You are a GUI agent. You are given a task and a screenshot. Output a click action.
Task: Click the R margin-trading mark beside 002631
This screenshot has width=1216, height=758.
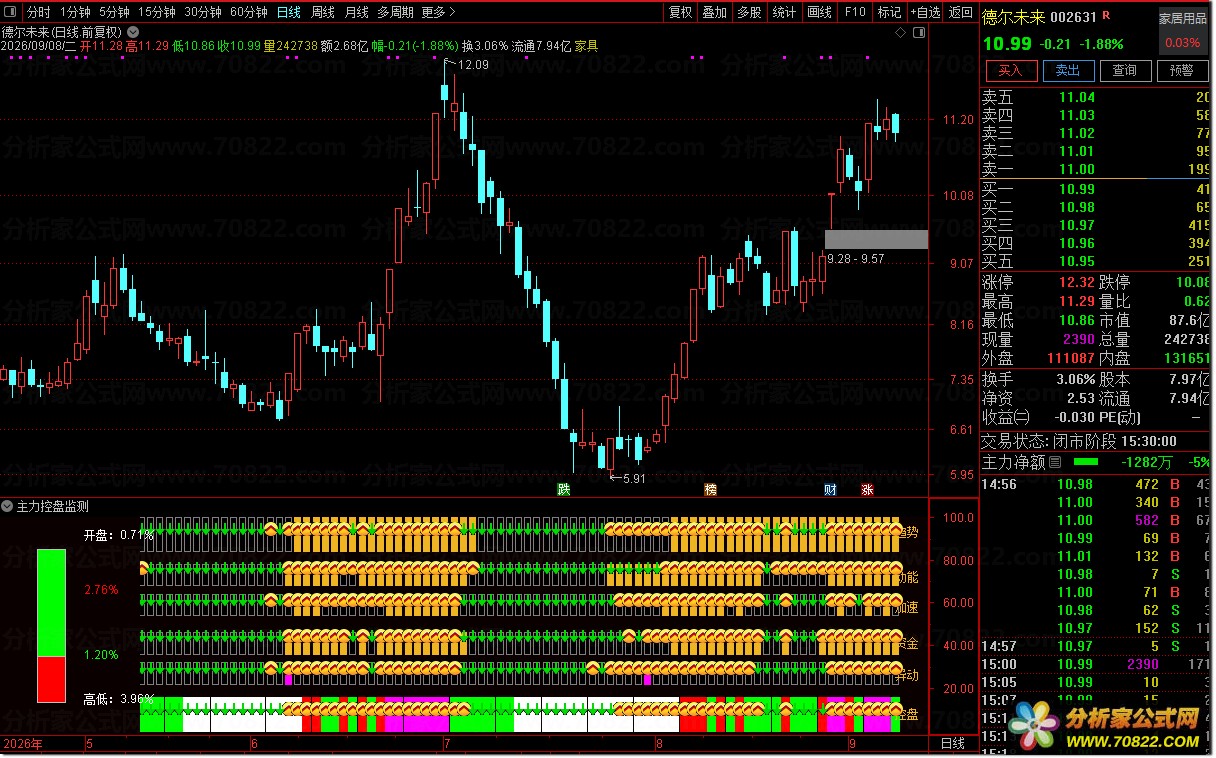point(1108,16)
